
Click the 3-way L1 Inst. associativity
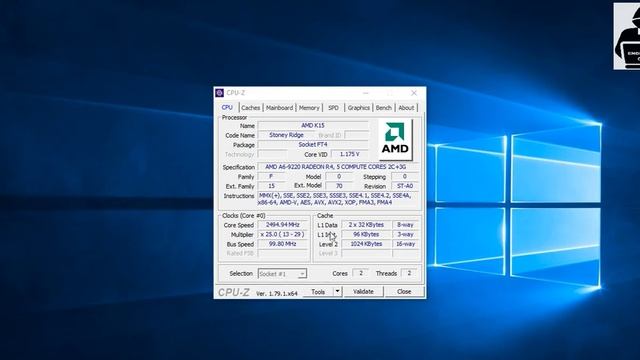pyautogui.click(x=405, y=234)
